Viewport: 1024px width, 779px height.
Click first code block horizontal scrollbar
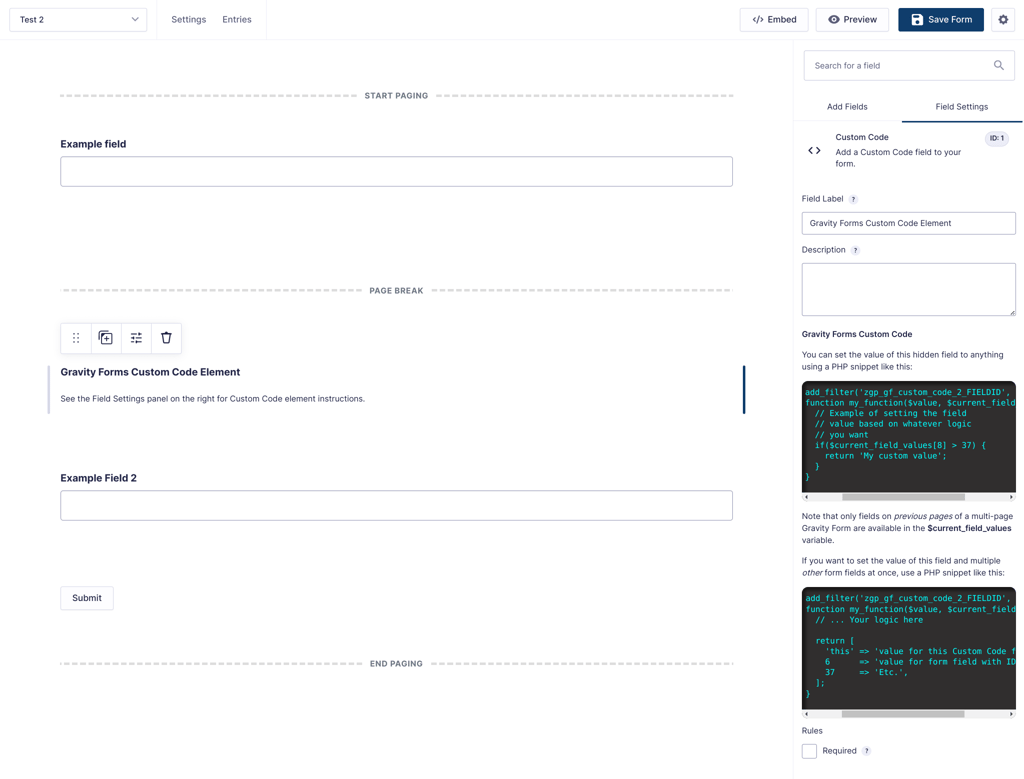click(903, 498)
